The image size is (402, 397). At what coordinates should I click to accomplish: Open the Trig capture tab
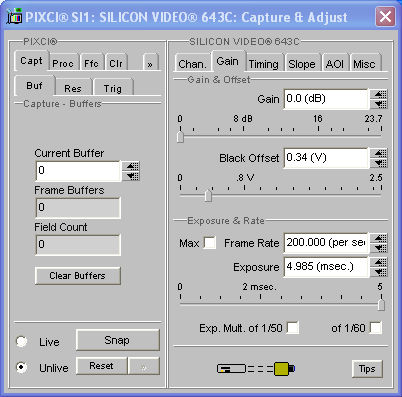coord(113,88)
